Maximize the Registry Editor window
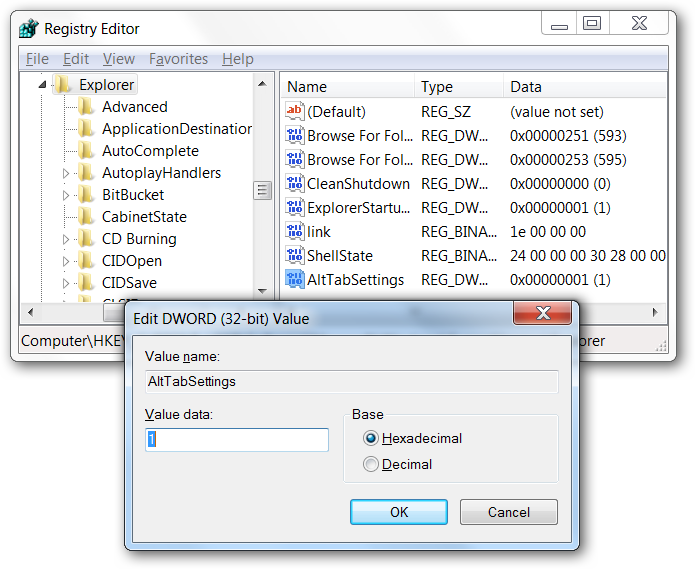Viewport: 695px width, 569px height. (x=592, y=23)
